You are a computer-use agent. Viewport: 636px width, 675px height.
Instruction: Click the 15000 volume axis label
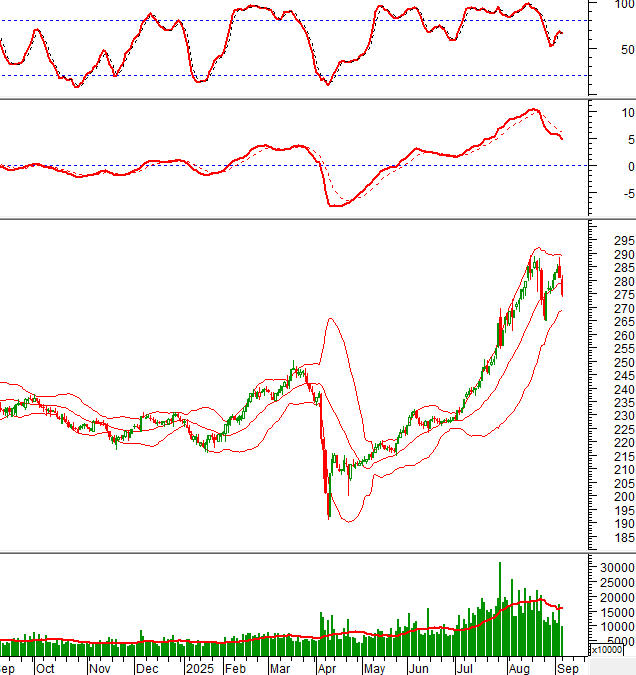pyautogui.click(x=617, y=612)
